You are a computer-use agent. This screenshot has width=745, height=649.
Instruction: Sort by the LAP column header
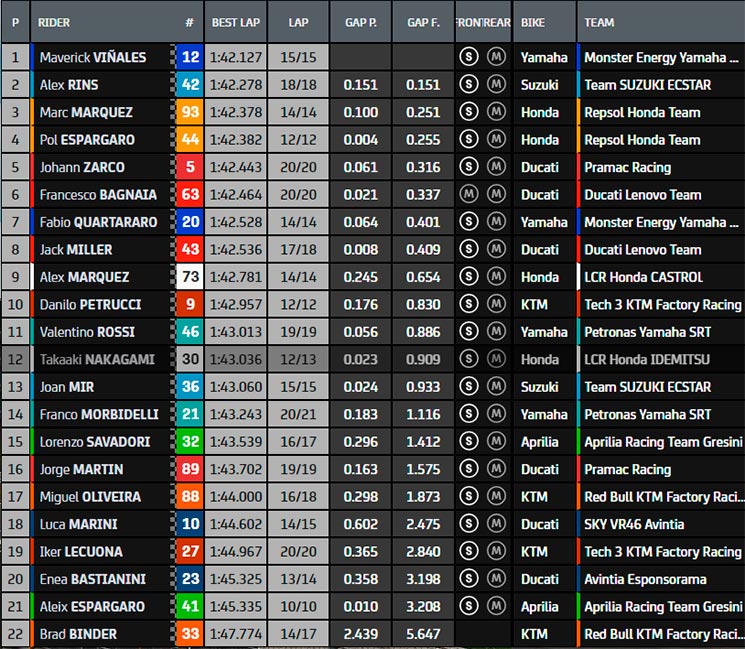298,22
